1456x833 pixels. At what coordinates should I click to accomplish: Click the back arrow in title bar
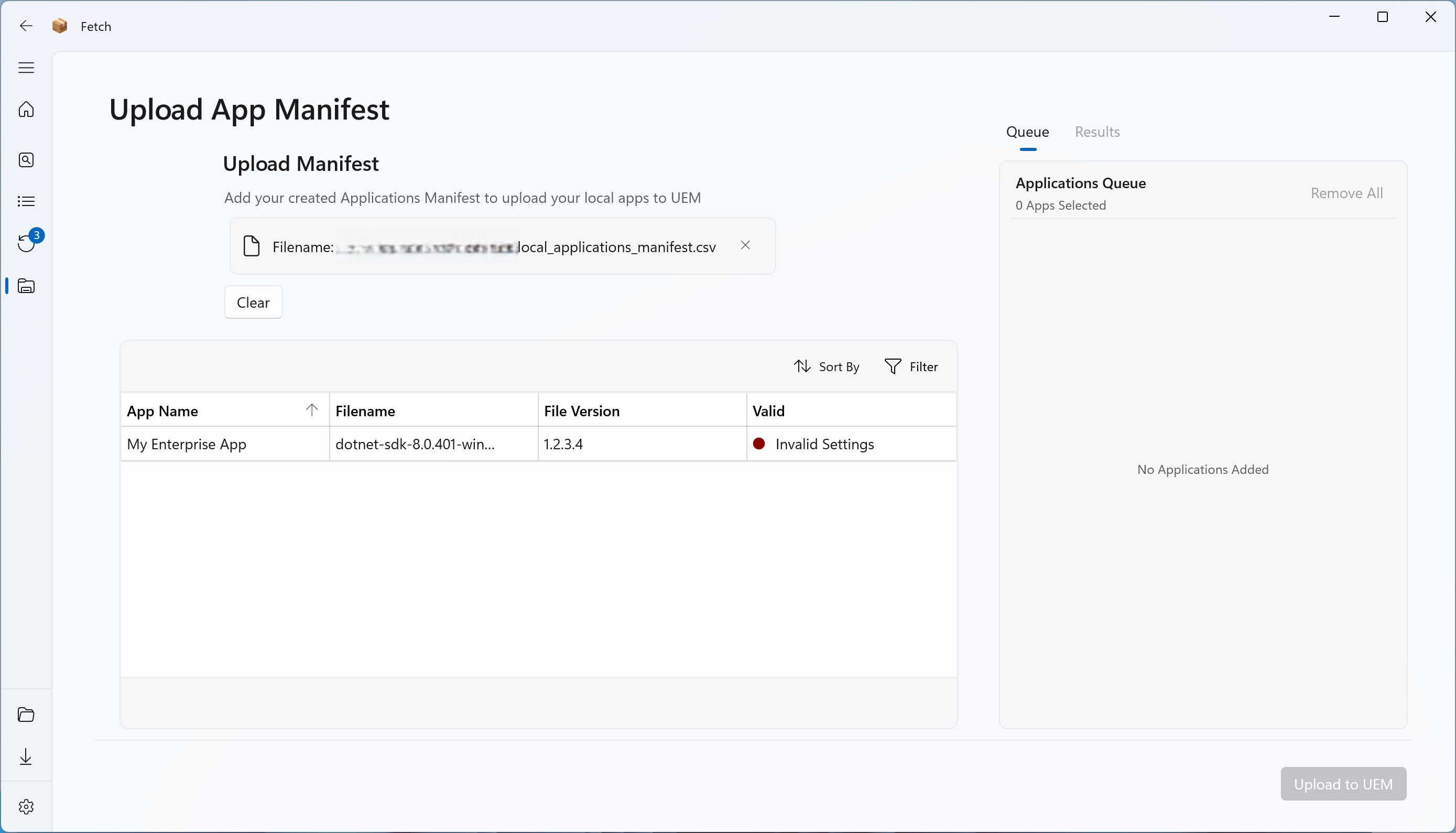coord(26,26)
